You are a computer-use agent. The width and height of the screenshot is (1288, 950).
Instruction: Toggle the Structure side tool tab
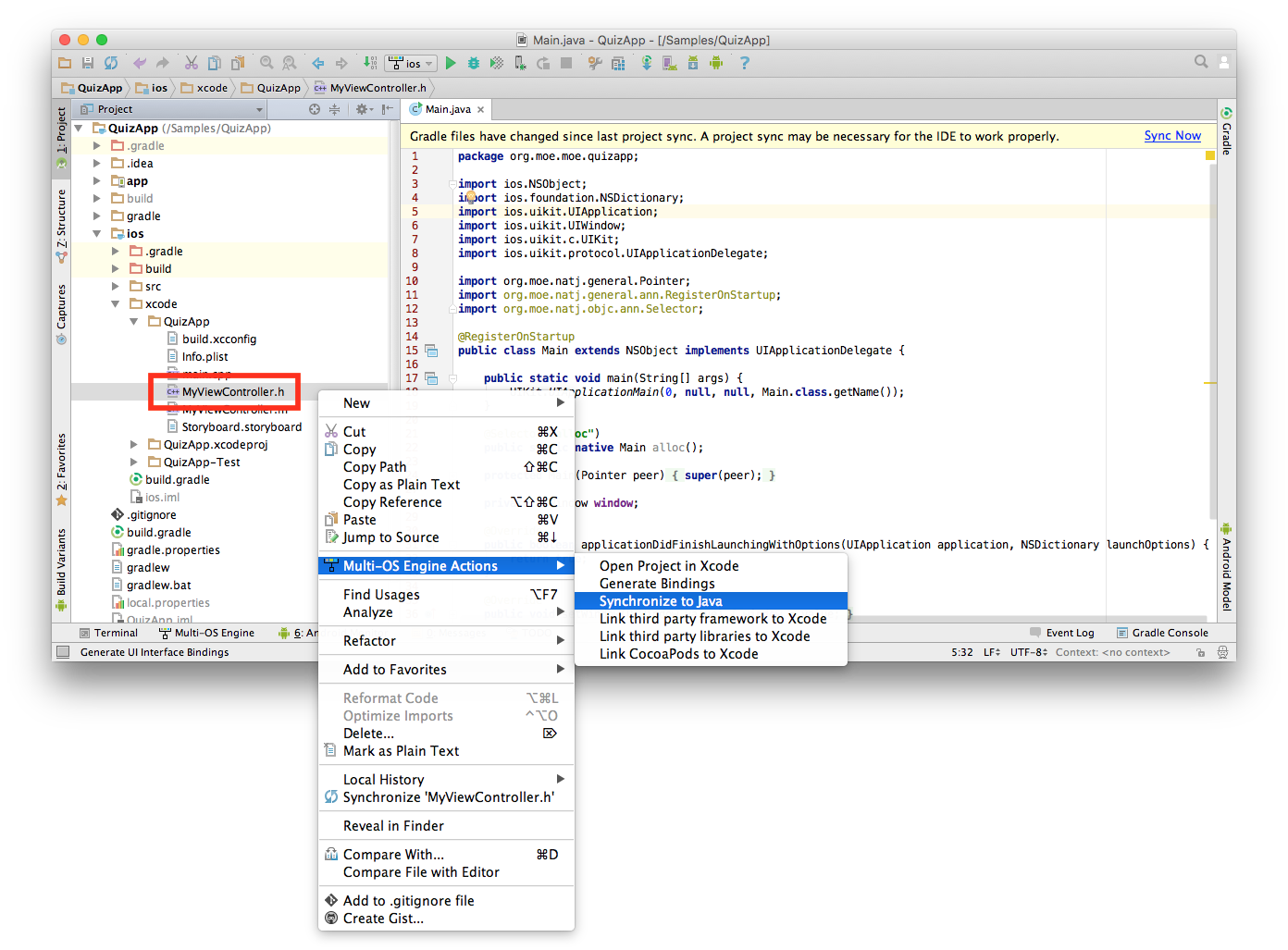[x=61, y=225]
